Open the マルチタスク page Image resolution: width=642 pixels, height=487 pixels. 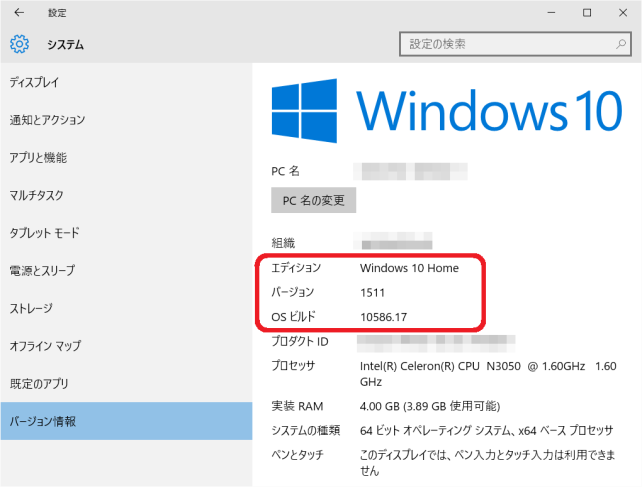pos(126,195)
